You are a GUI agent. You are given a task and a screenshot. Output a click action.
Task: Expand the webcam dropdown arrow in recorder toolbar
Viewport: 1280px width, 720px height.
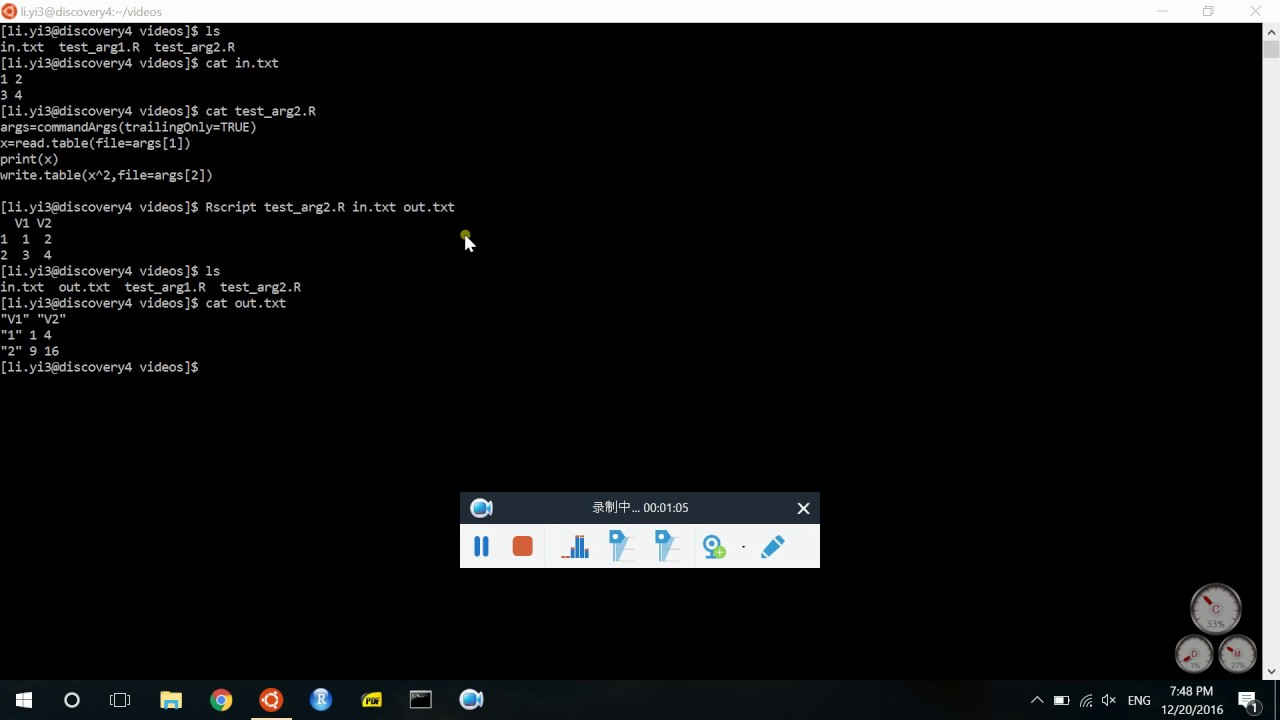743,547
